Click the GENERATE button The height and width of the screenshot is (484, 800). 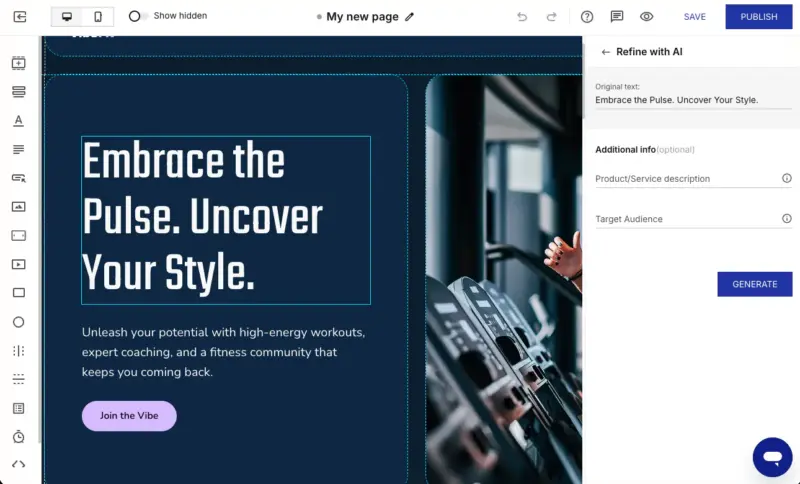[755, 284]
